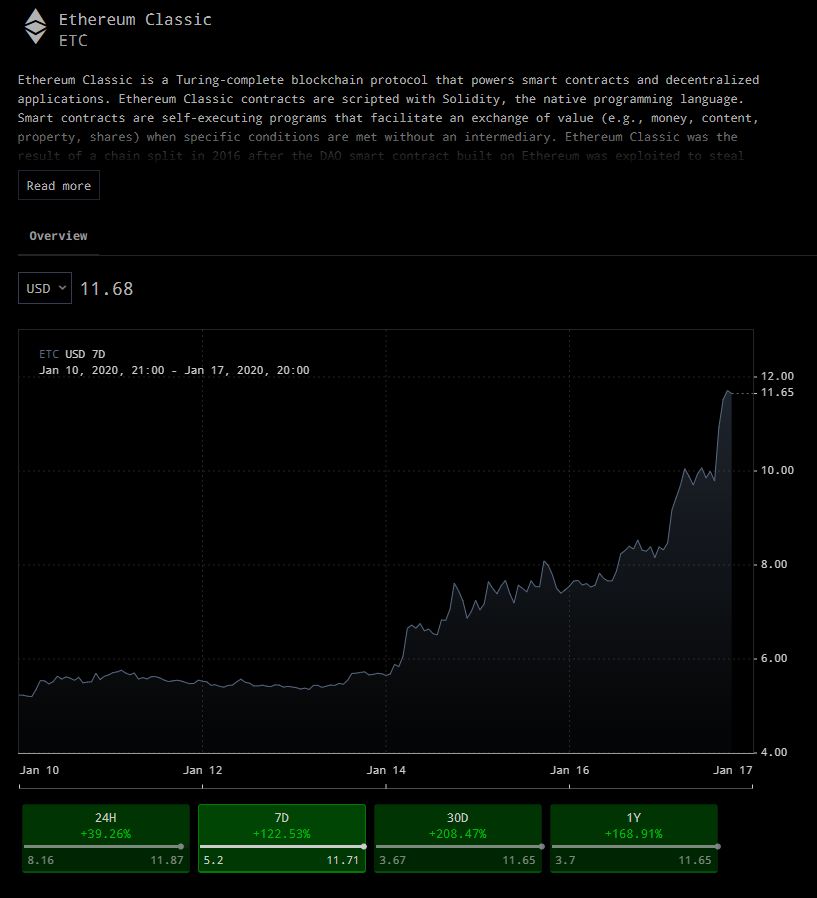The image size is (817, 898).
Task: Click the 11.65 current price marker label
Action: point(777,392)
